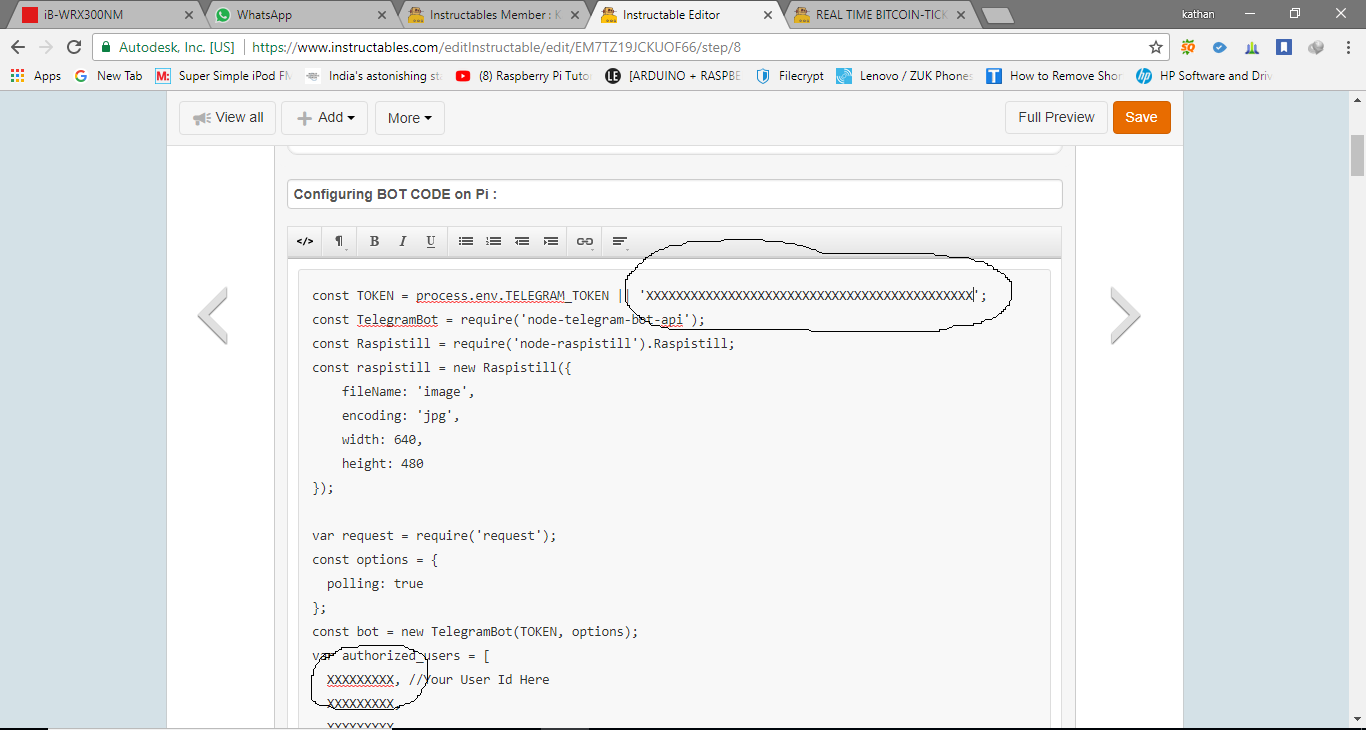
Task: Click the blue checkmark extension icon
Action: [x=1220, y=47]
